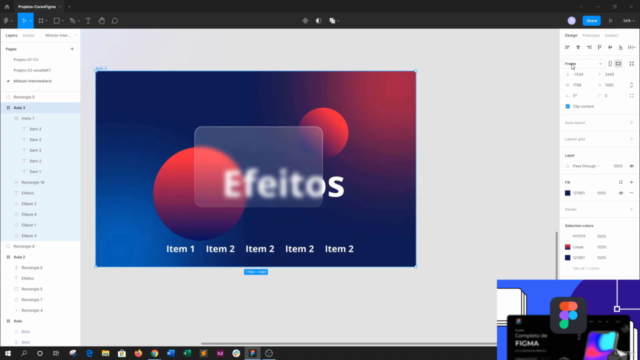The width and height of the screenshot is (640, 360).
Task: Open boolean operations dropdown arrow
Action: [338, 21]
